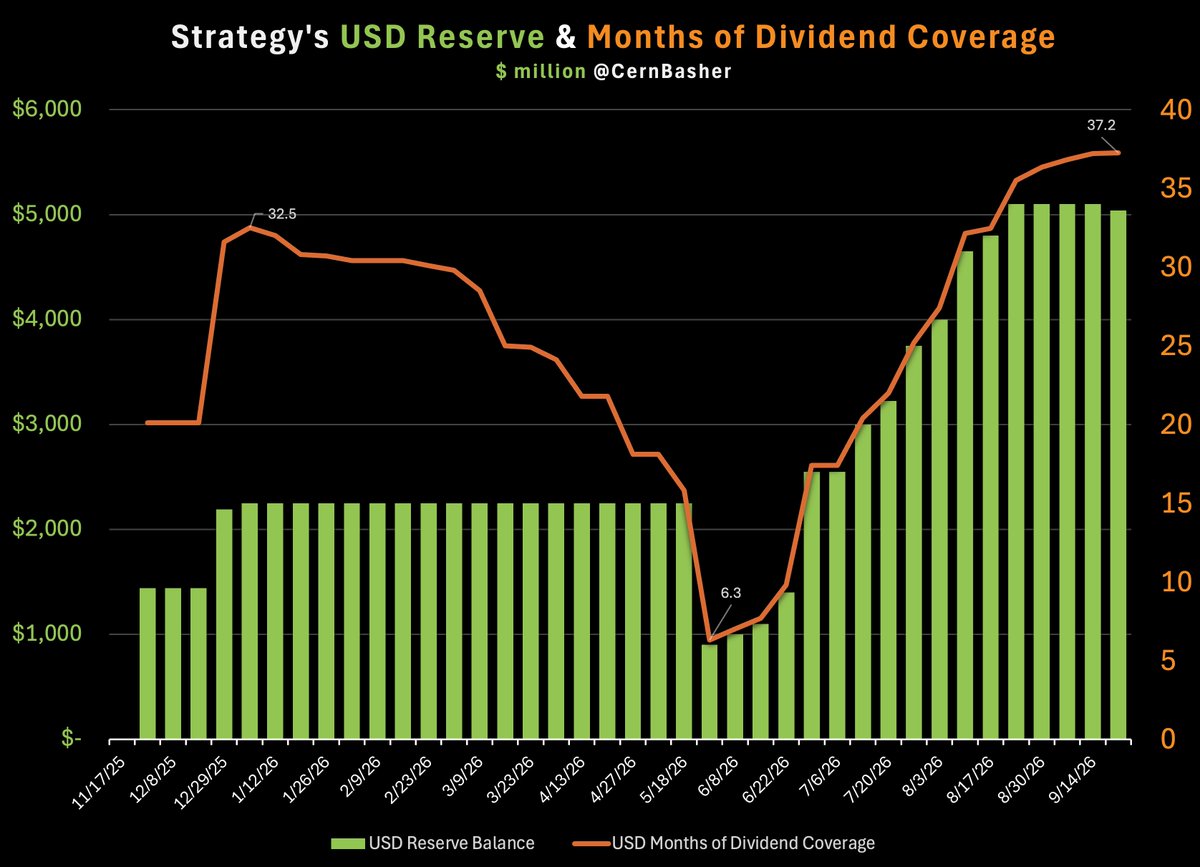
Task: Select the $3,000 left axis label
Action: pyautogui.click(x=47, y=425)
